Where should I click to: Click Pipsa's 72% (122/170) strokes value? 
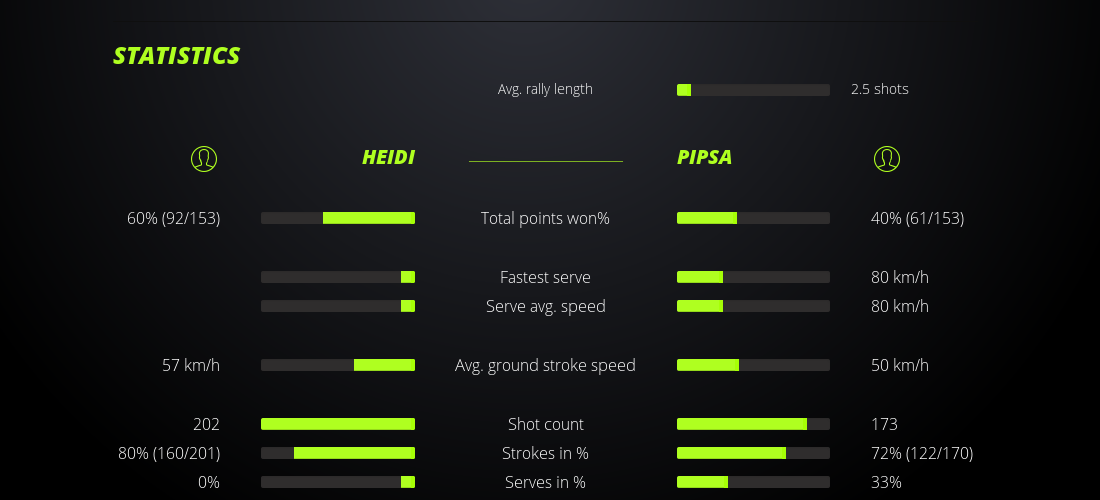(x=922, y=453)
